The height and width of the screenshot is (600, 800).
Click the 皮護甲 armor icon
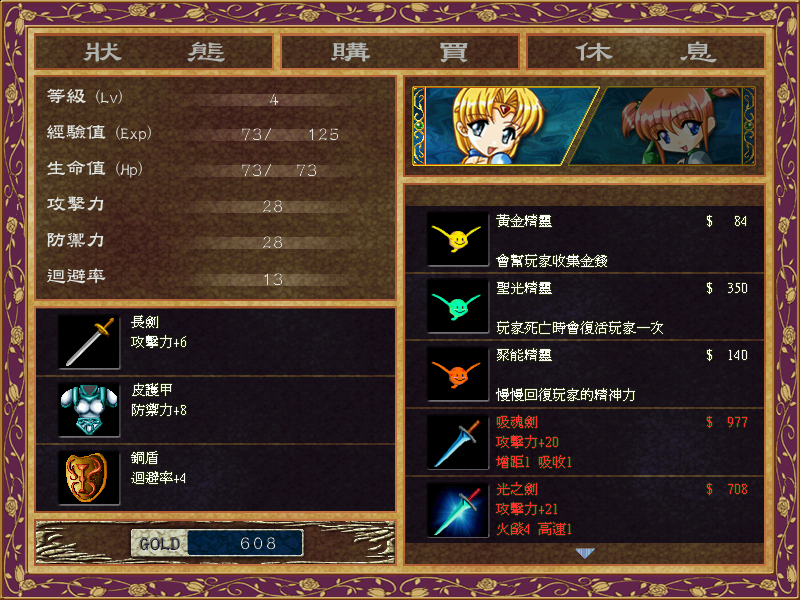[x=89, y=410]
